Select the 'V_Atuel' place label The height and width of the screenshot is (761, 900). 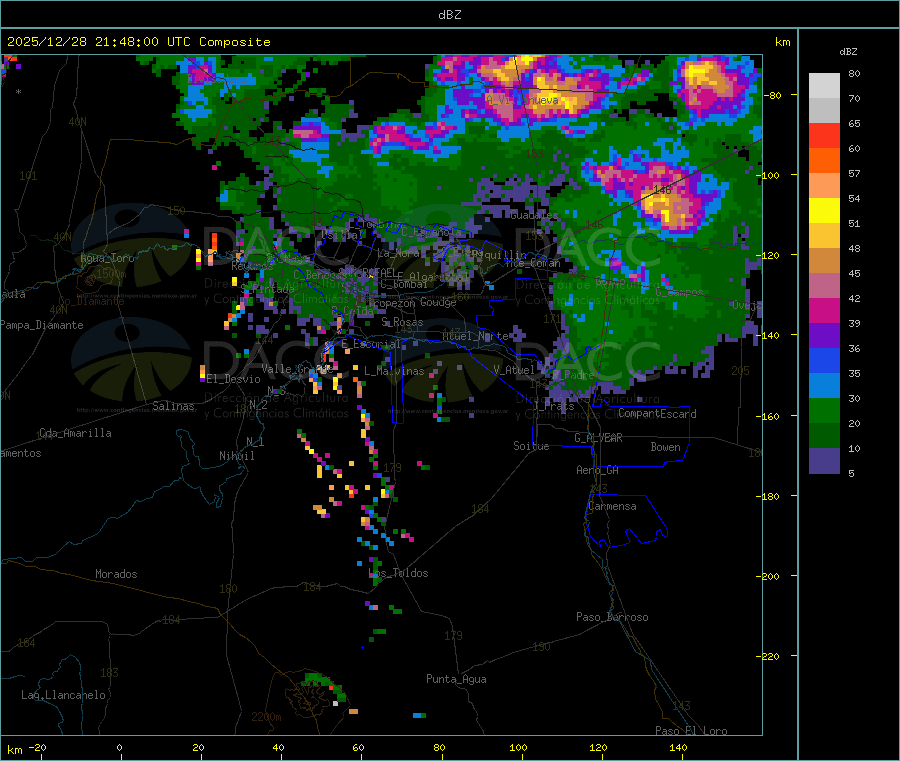click(x=514, y=370)
